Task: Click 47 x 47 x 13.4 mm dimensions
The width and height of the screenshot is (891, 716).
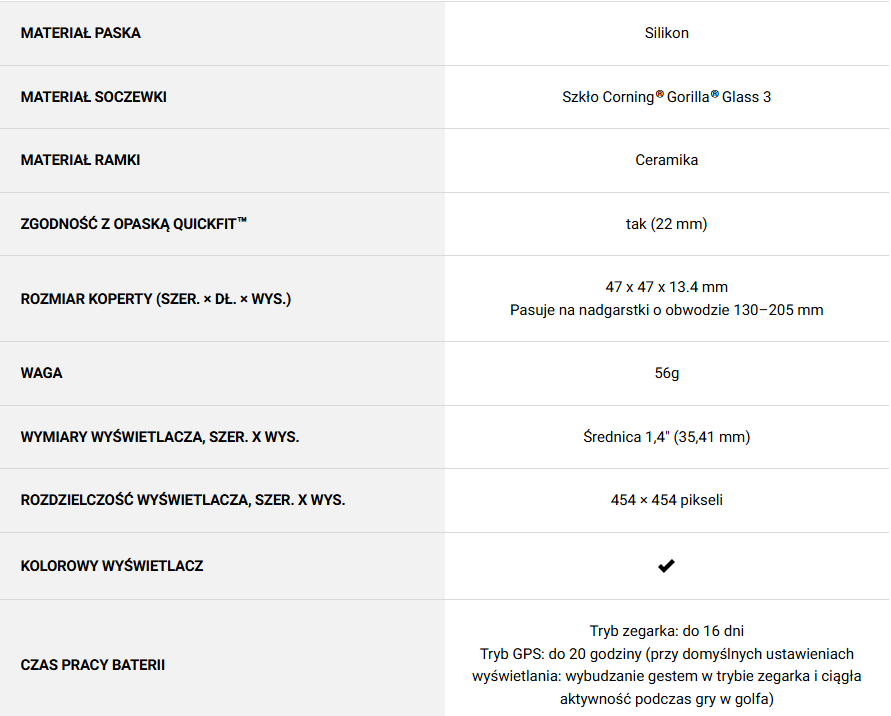Action: (x=667, y=287)
